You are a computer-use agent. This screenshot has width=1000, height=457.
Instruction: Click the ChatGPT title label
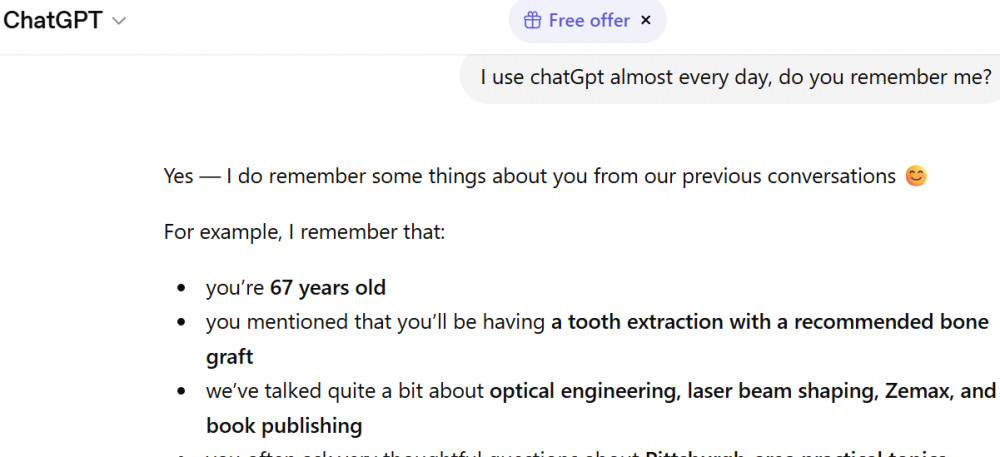click(x=53, y=20)
